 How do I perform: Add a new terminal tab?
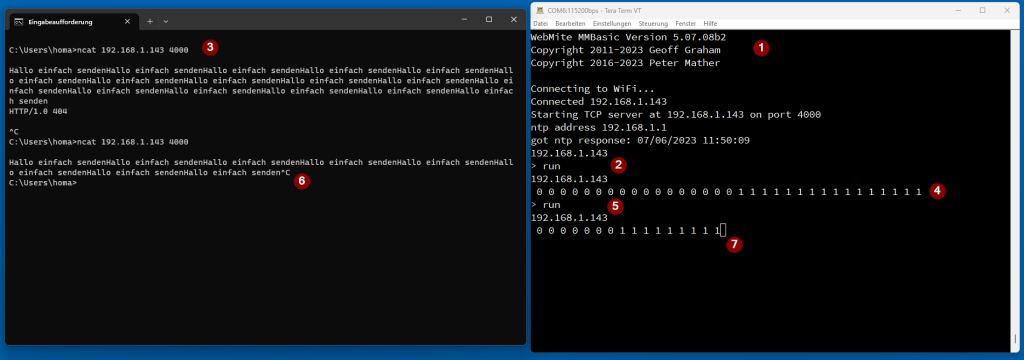point(150,21)
